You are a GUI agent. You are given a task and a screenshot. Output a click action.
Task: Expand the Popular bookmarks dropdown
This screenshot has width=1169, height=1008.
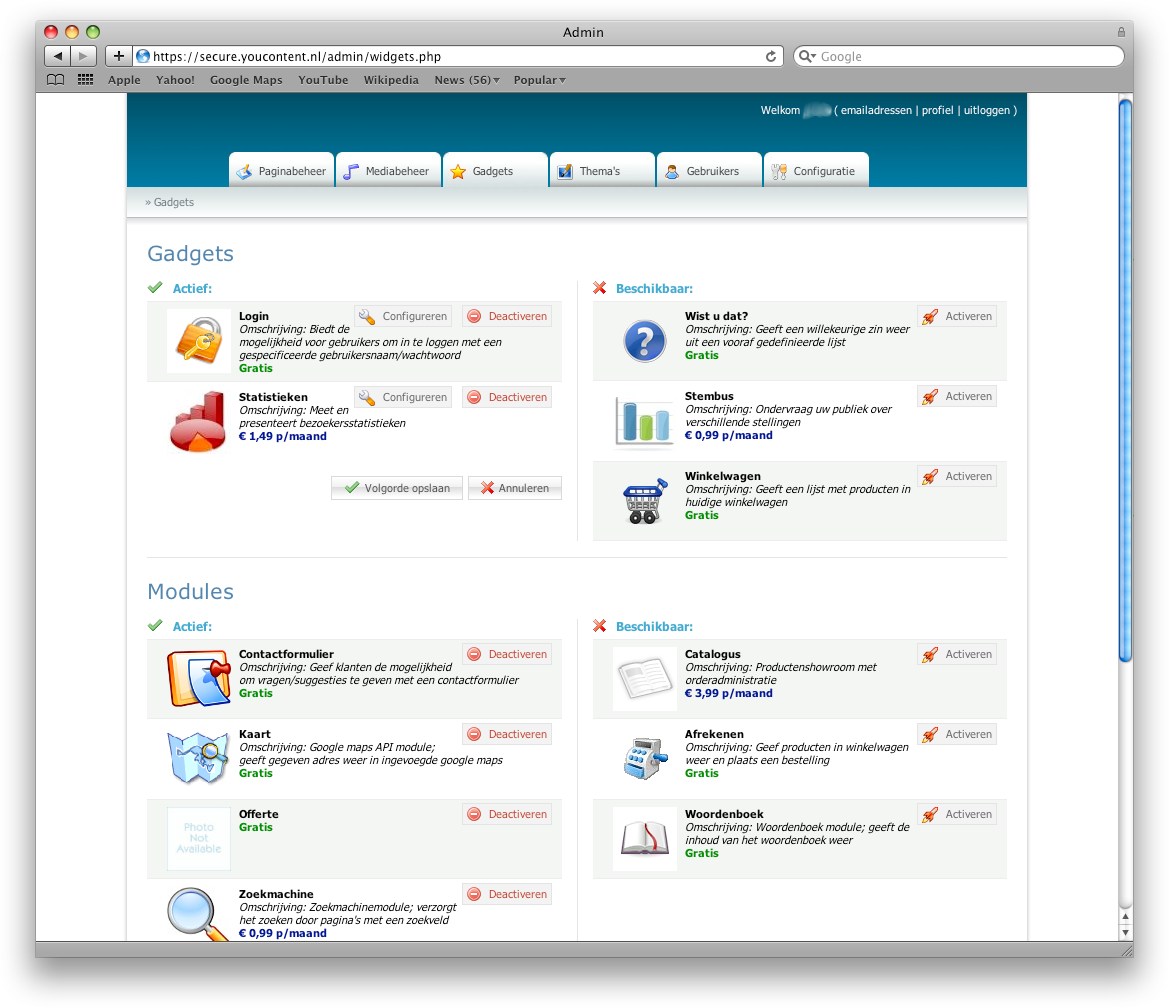click(x=539, y=80)
